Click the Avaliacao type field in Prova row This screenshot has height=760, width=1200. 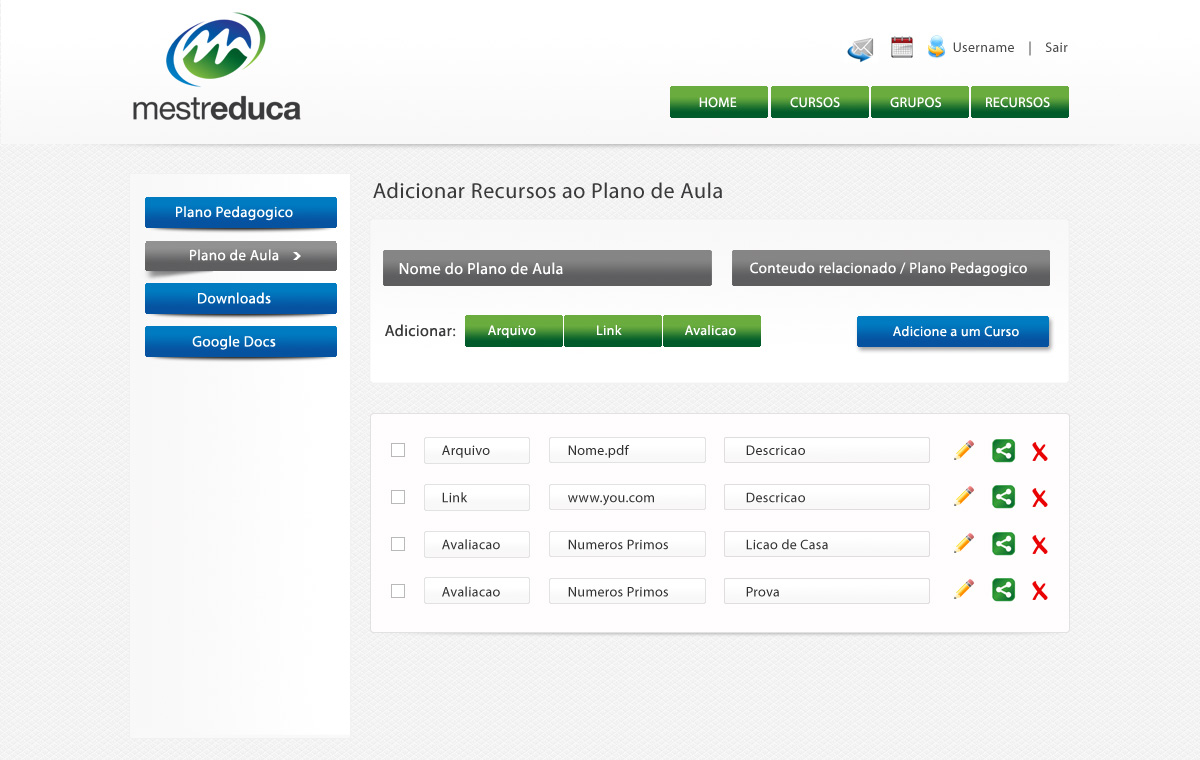tap(477, 591)
